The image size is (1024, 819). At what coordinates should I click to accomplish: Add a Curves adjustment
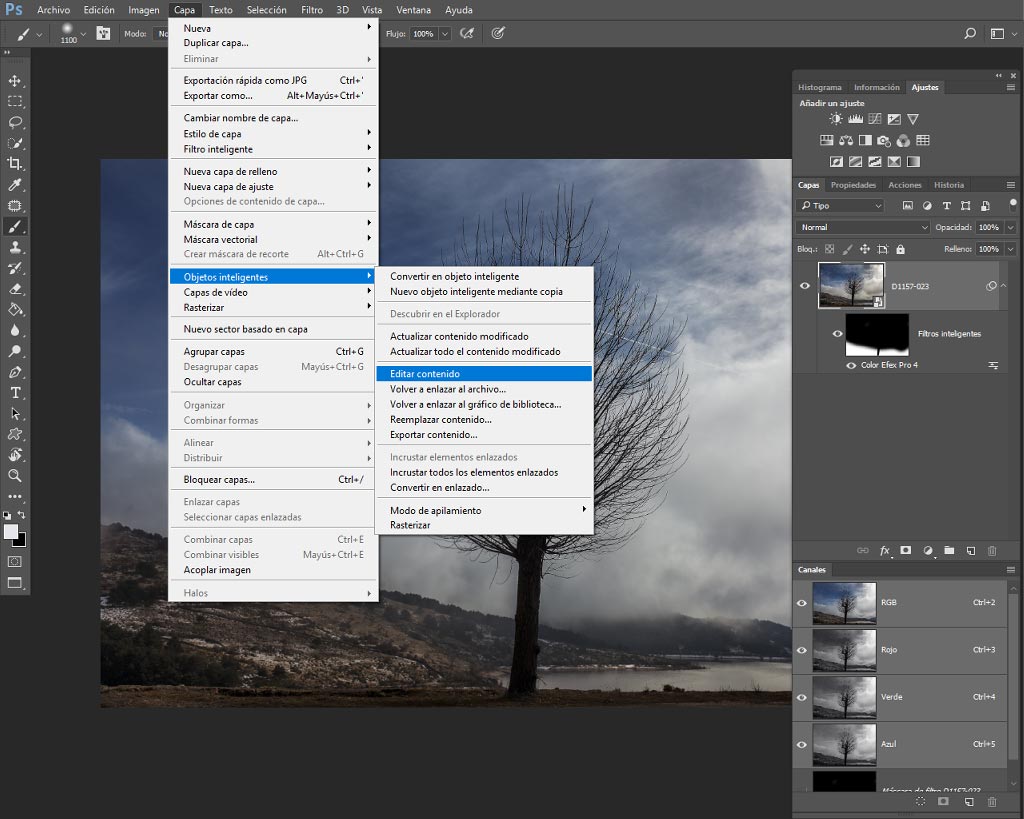pyautogui.click(x=874, y=119)
